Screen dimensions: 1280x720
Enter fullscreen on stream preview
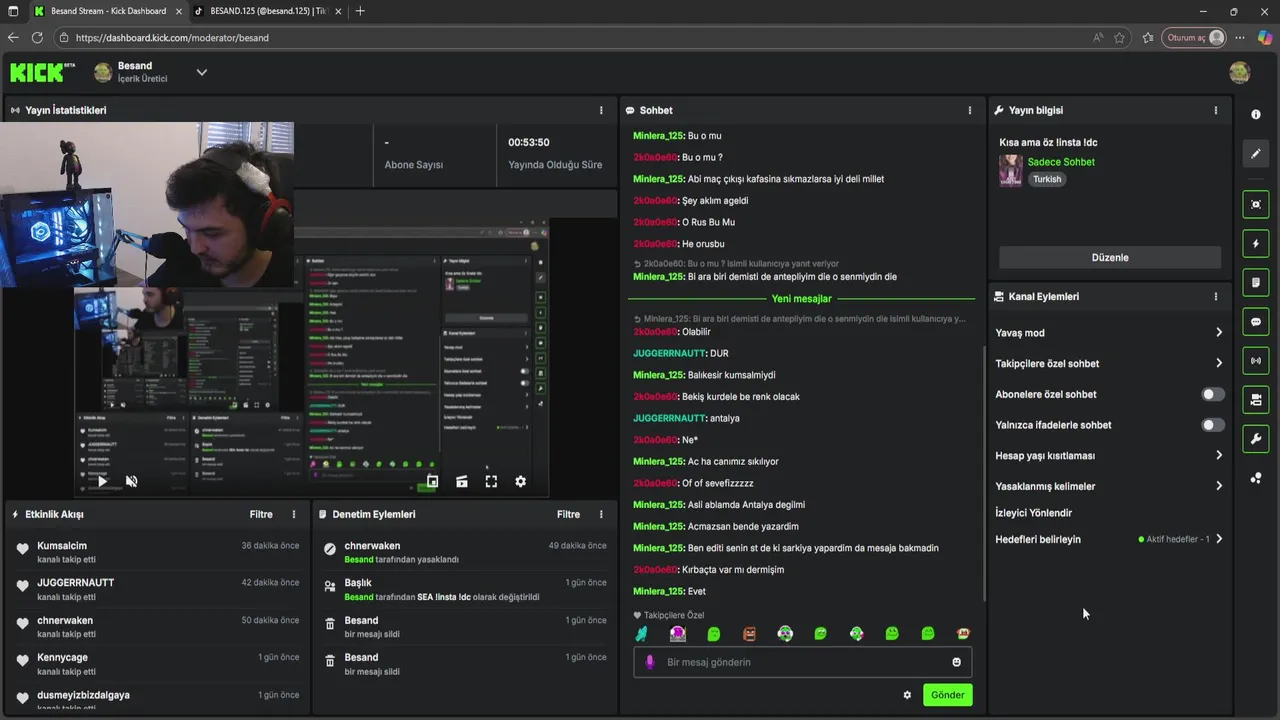(x=491, y=481)
